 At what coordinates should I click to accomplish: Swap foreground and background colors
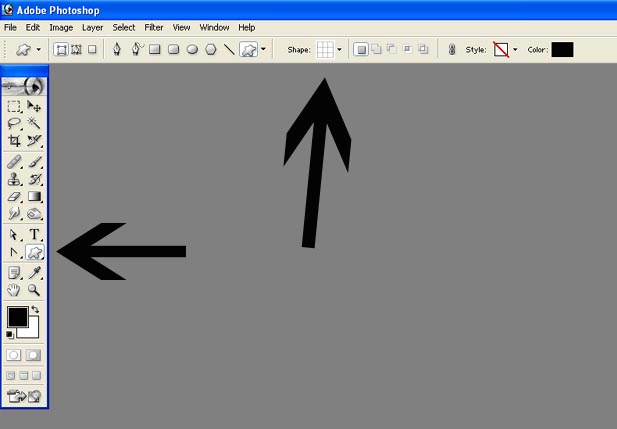(35, 309)
